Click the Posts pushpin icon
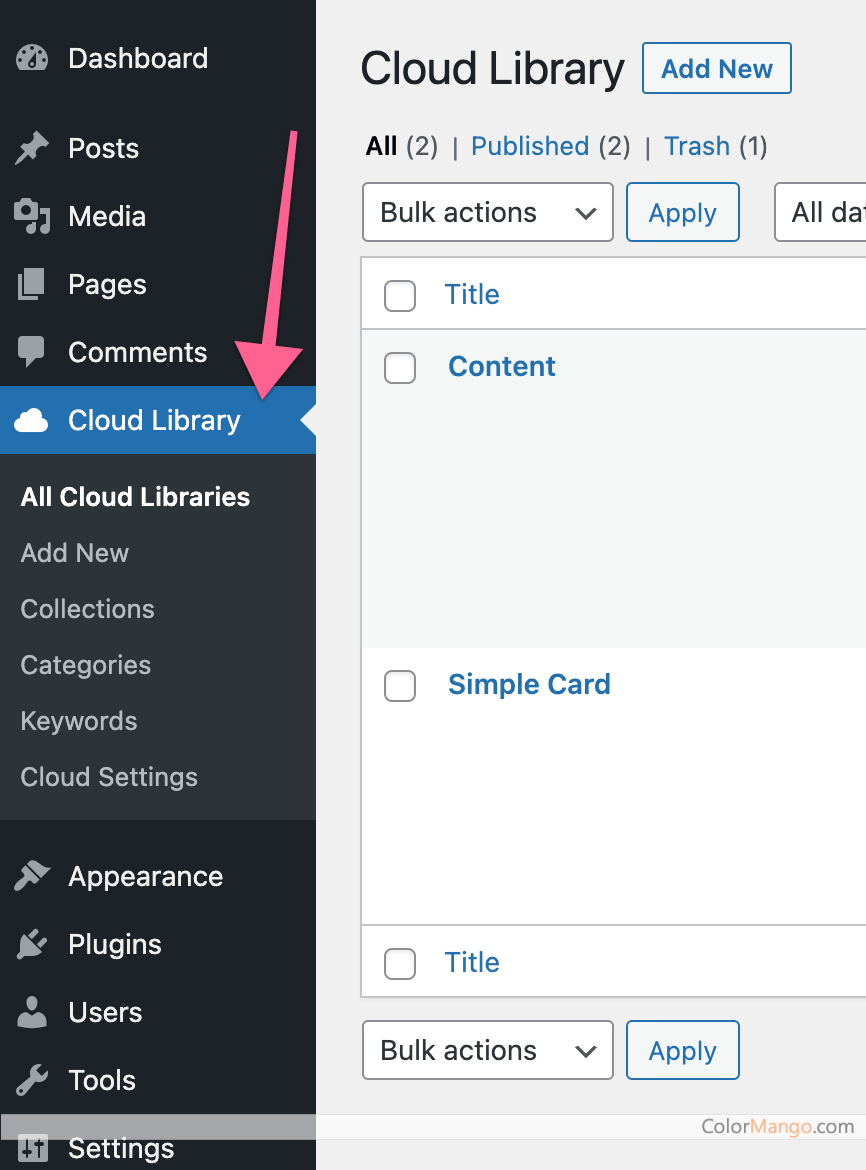The height and width of the screenshot is (1170, 866). (32, 148)
